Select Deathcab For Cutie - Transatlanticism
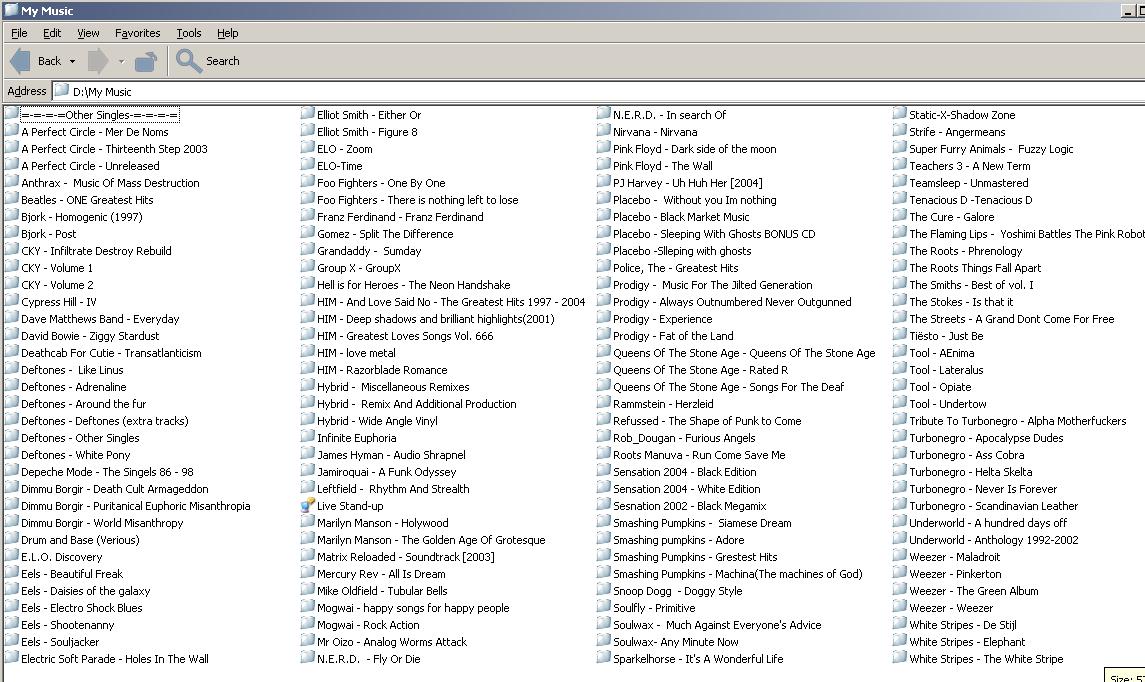The image size is (1145, 682). [x=111, y=353]
